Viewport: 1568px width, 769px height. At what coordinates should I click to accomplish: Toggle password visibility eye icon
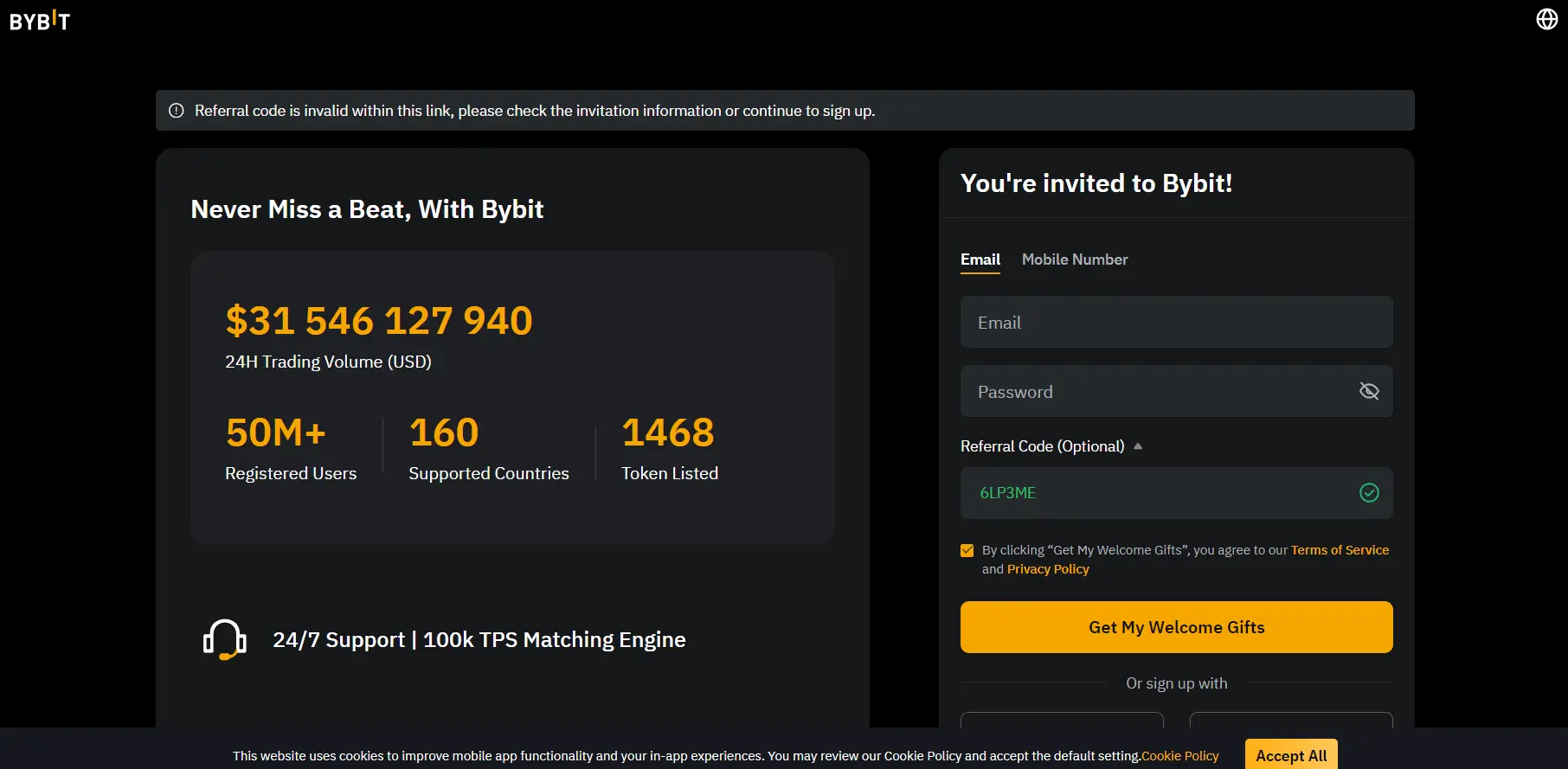tap(1369, 391)
